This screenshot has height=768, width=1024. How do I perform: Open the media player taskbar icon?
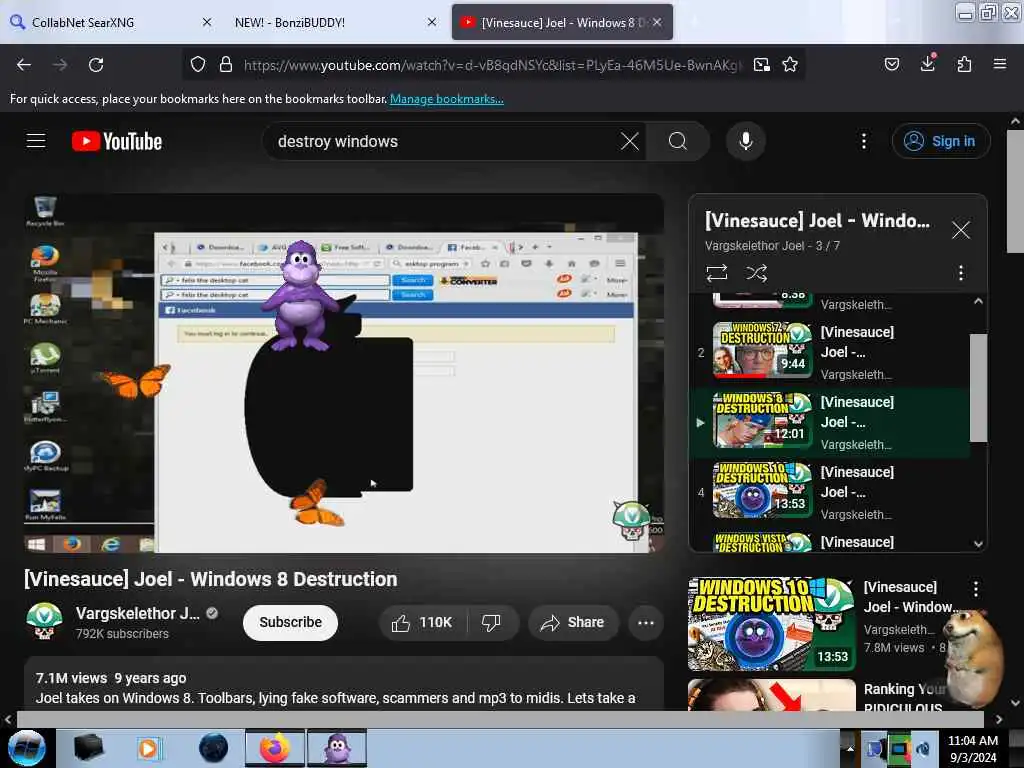(148, 748)
